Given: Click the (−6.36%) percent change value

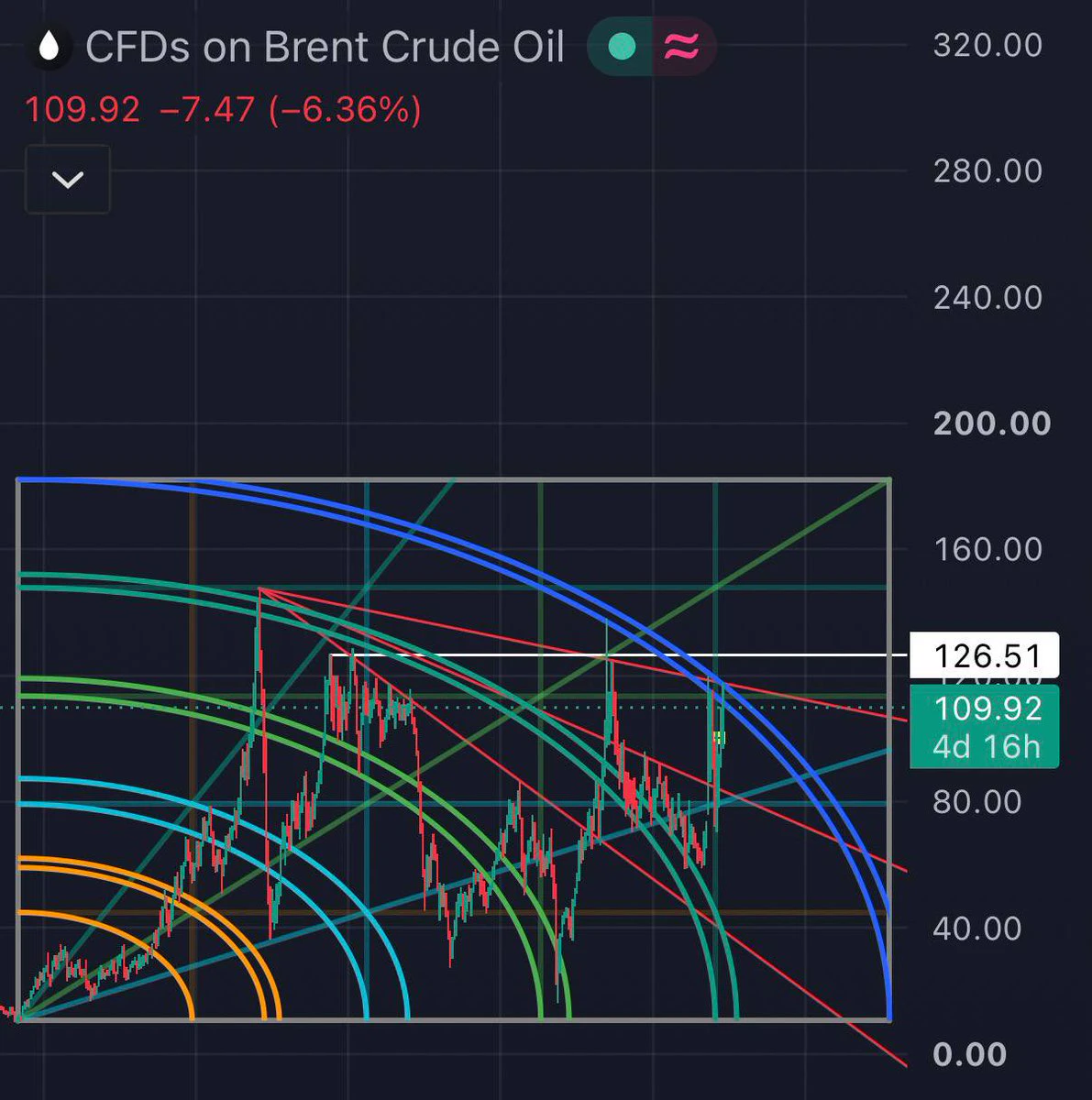Looking at the screenshot, I should pos(345,110).
